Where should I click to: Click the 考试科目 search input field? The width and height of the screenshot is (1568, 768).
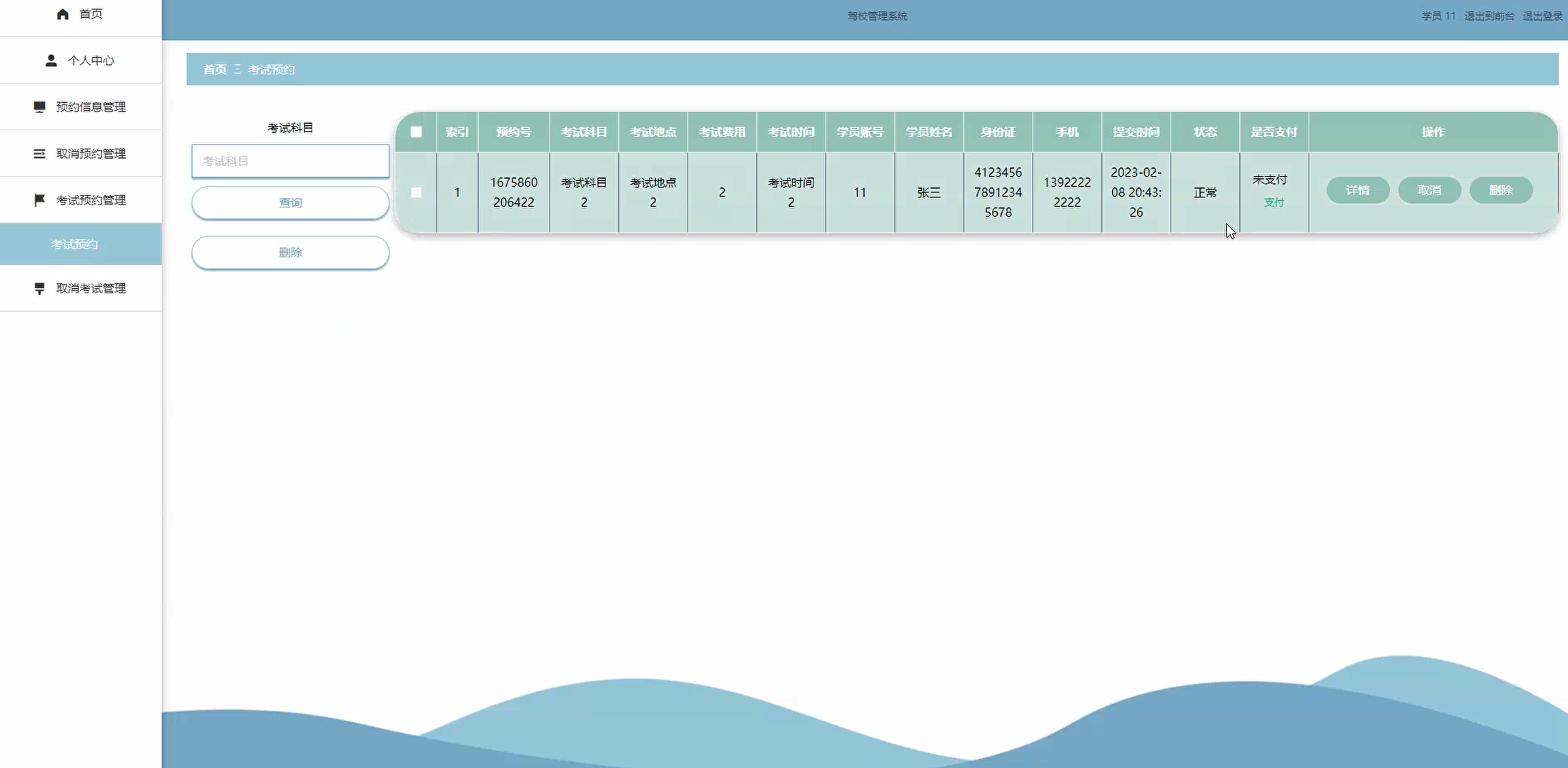click(290, 161)
